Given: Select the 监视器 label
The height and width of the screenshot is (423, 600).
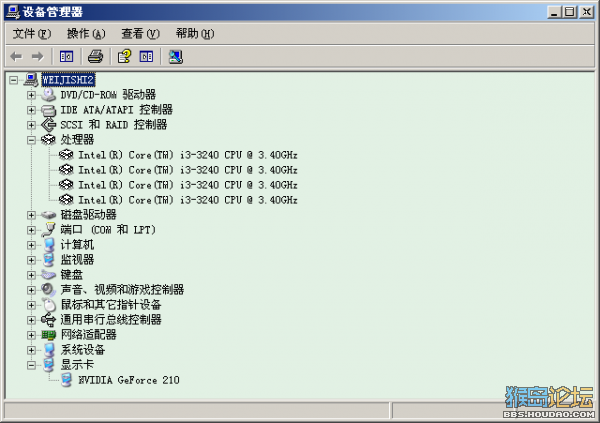Looking at the screenshot, I should pos(77,260).
